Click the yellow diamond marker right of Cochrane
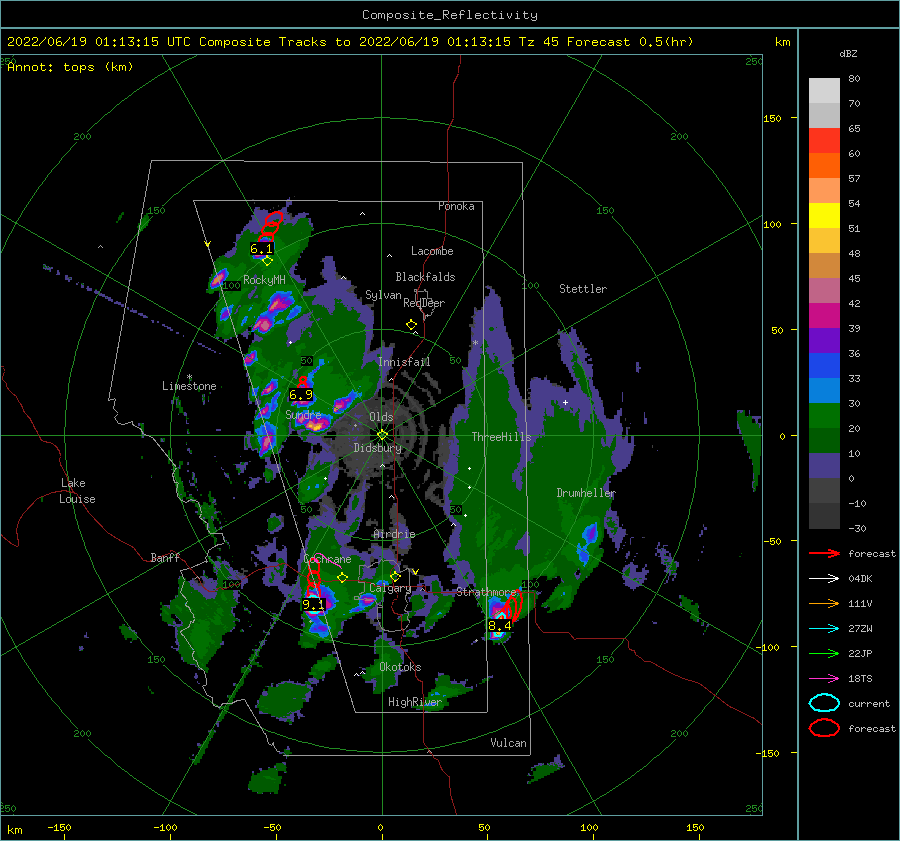The height and width of the screenshot is (841, 900). click(x=343, y=578)
